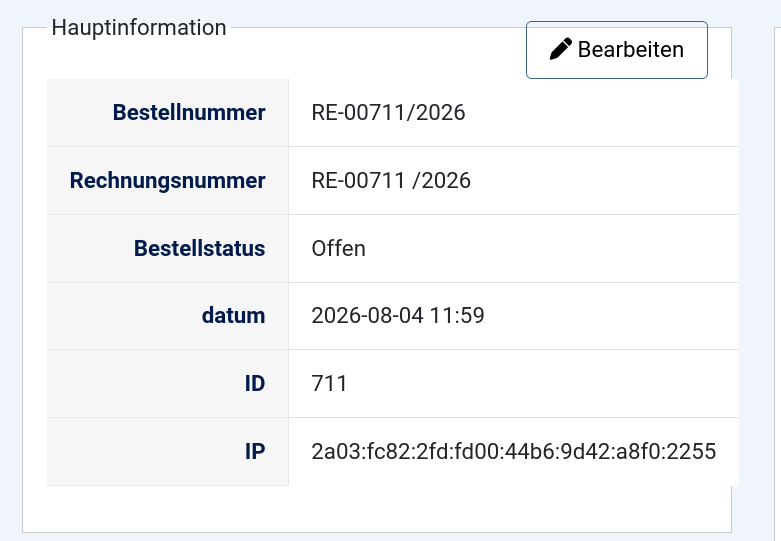The image size is (781, 541).
Task: Click the empty area below IP row
Action: [x=377, y=509]
